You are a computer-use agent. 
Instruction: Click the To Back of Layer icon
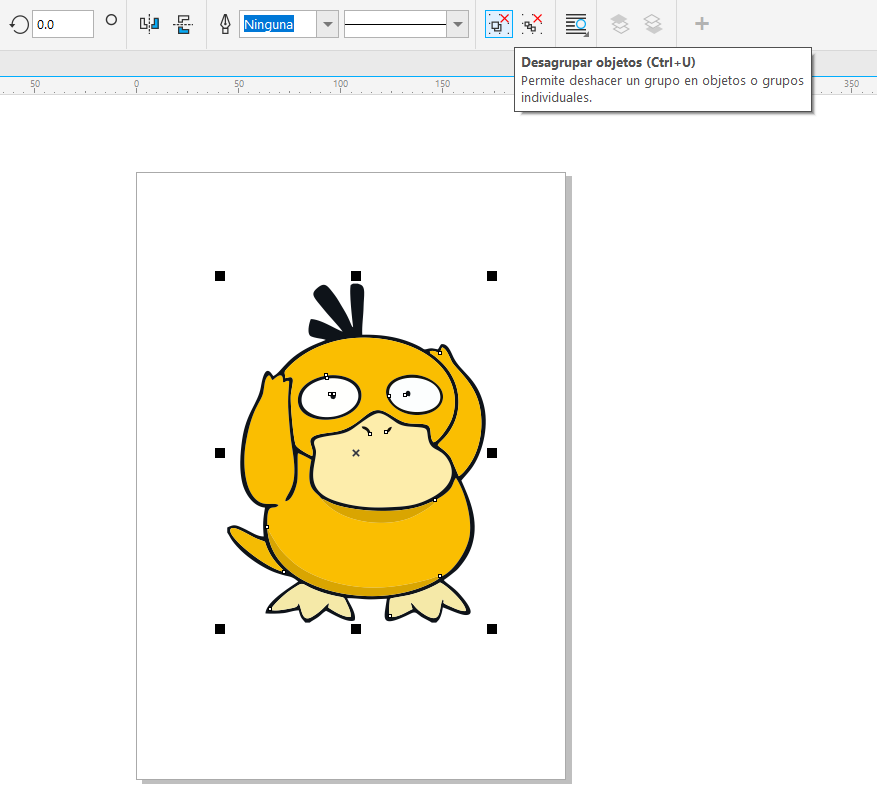653,23
